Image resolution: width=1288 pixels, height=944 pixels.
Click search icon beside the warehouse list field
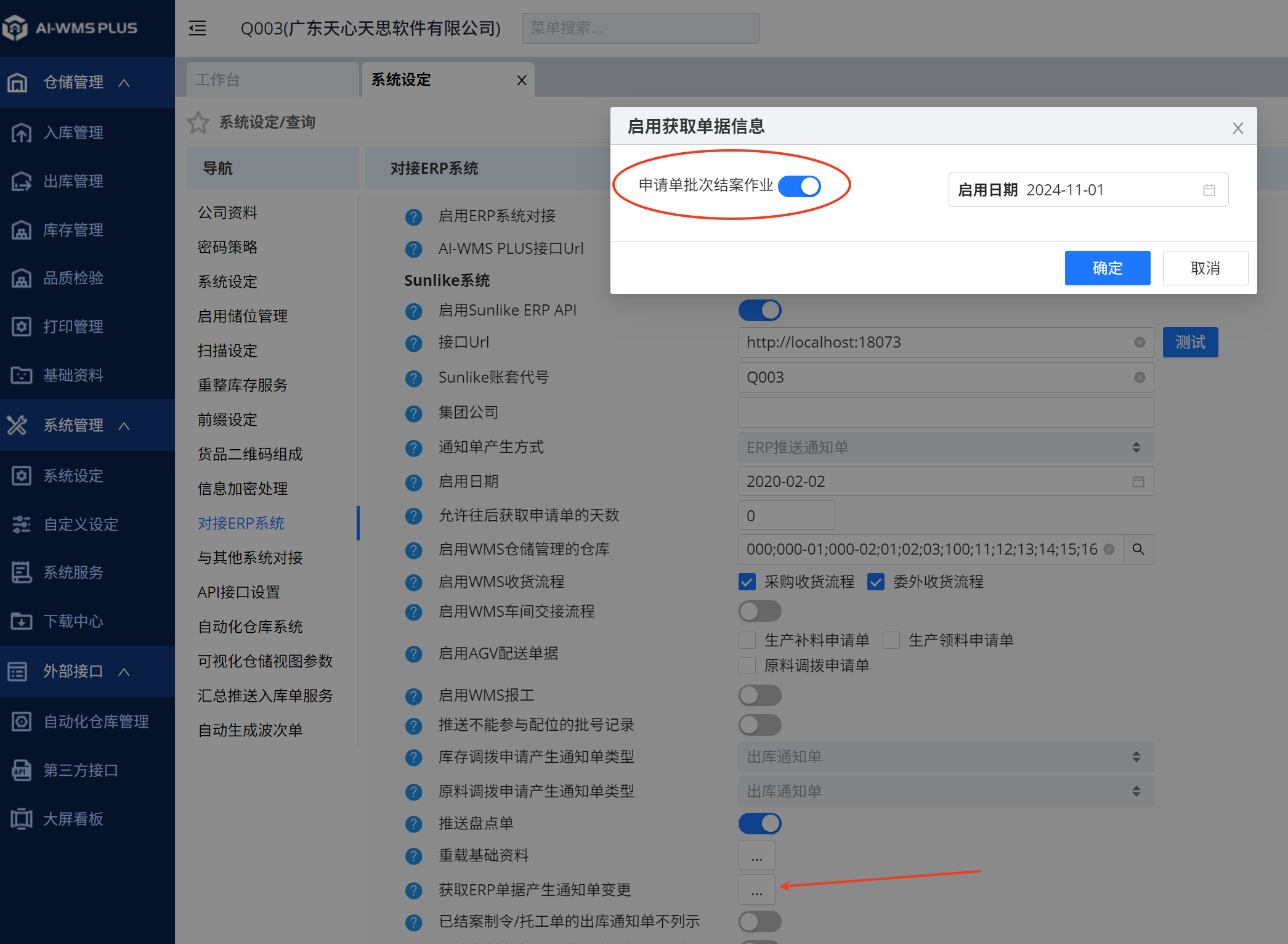(1138, 549)
